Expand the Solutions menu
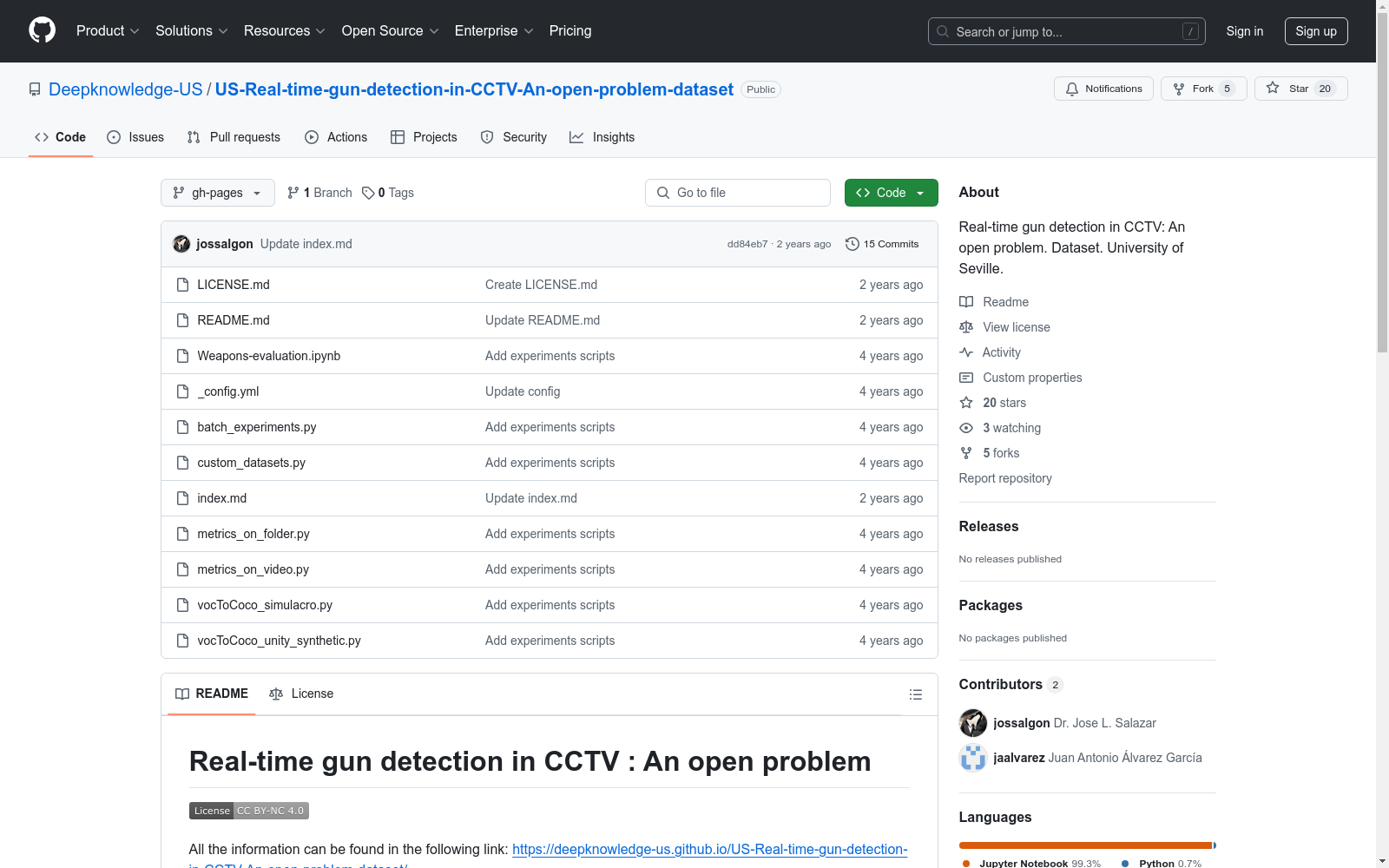 192,31
